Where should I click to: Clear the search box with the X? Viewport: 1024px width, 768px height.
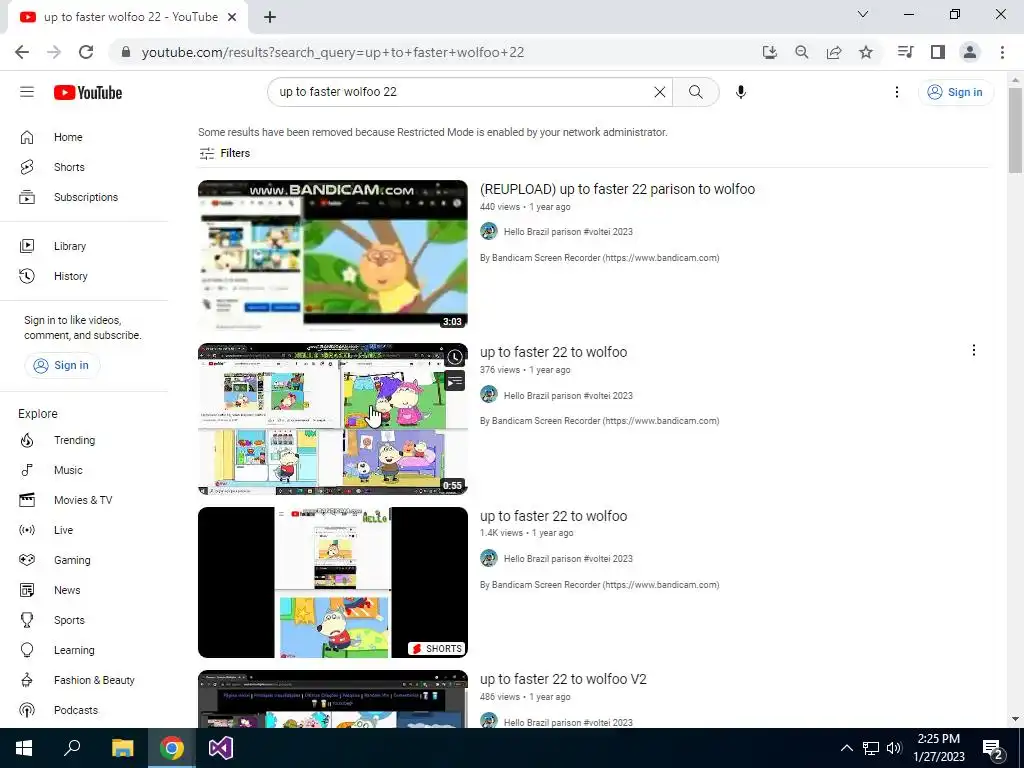(x=660, y=92)
